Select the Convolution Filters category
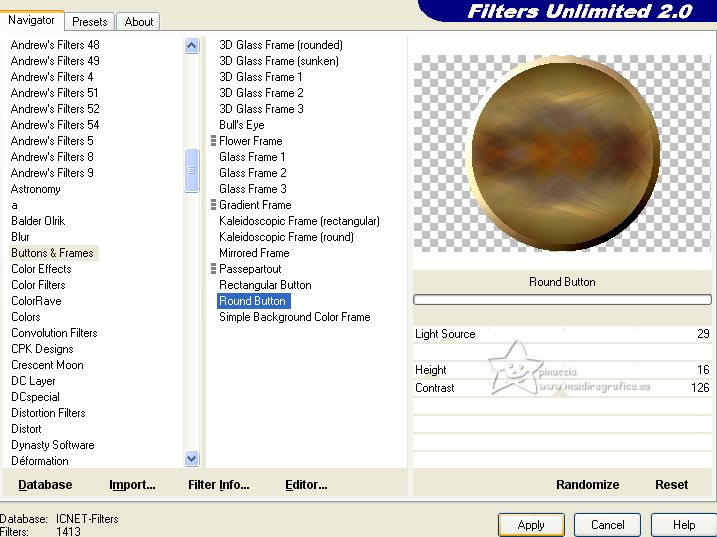717x537 pixels. click(54, 333)
